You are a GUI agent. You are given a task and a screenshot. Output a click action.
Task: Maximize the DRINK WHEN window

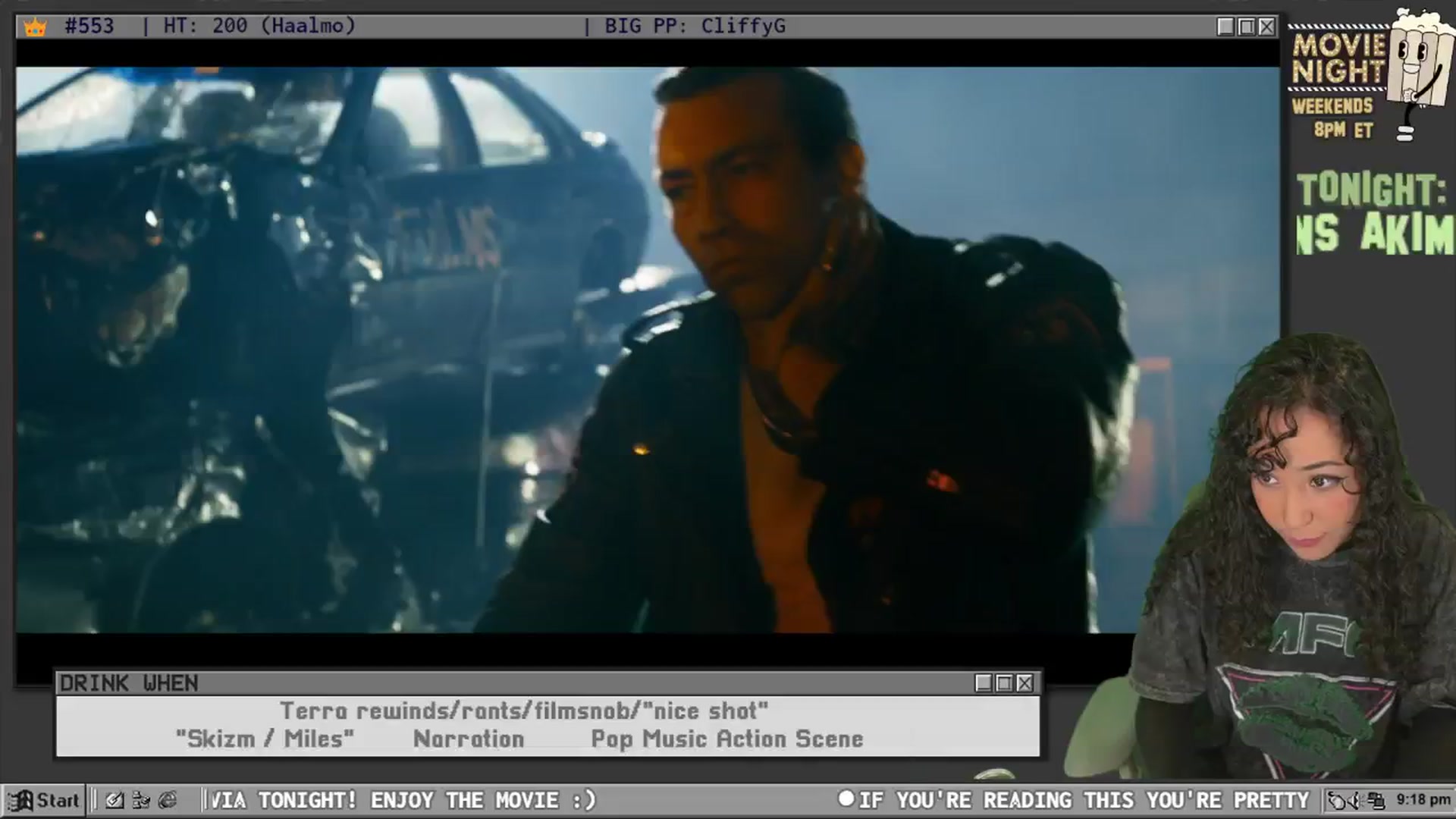click(x=1004, y=683)
